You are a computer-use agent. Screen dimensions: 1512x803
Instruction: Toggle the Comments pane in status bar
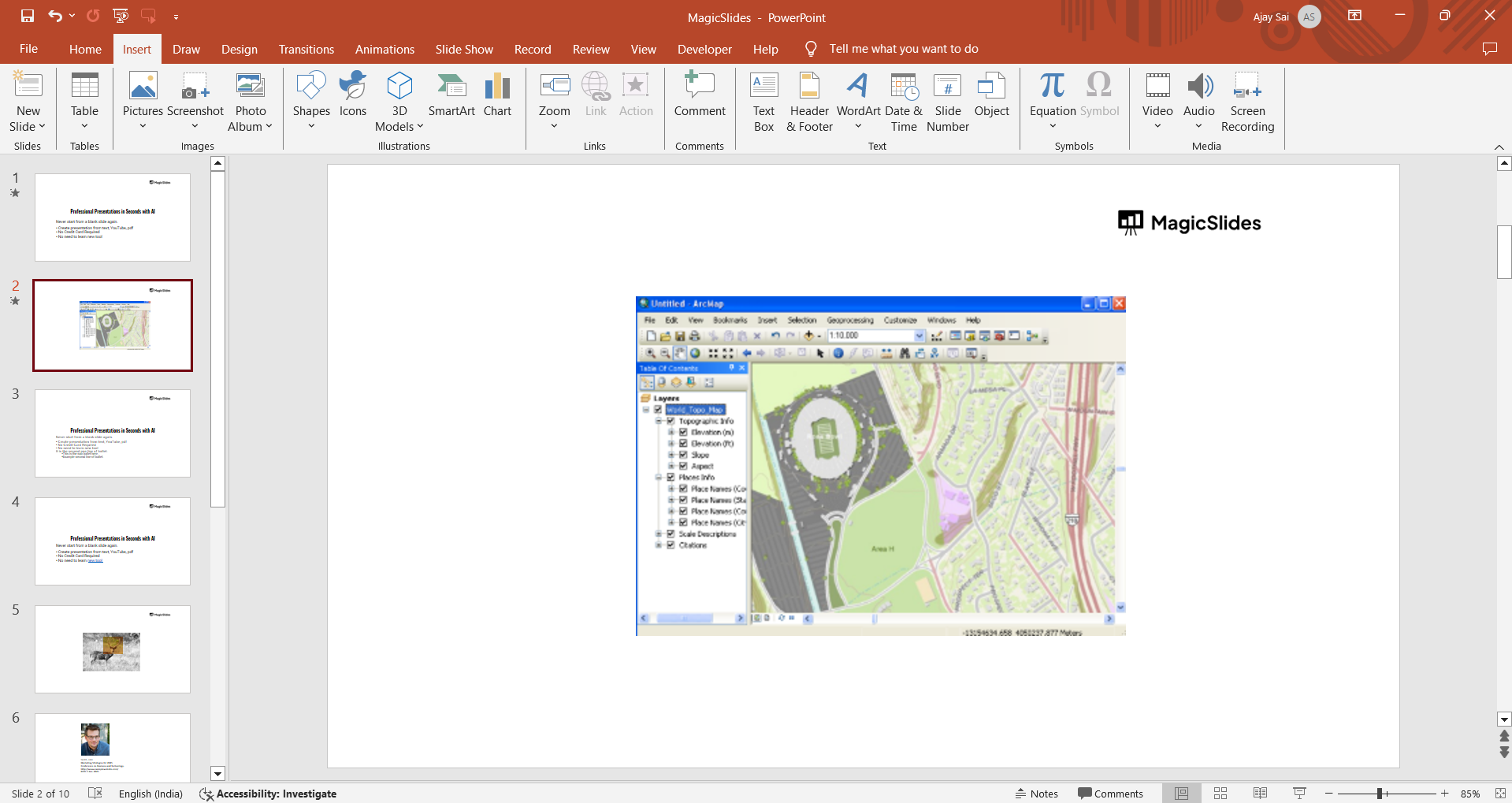[1110, 794]
